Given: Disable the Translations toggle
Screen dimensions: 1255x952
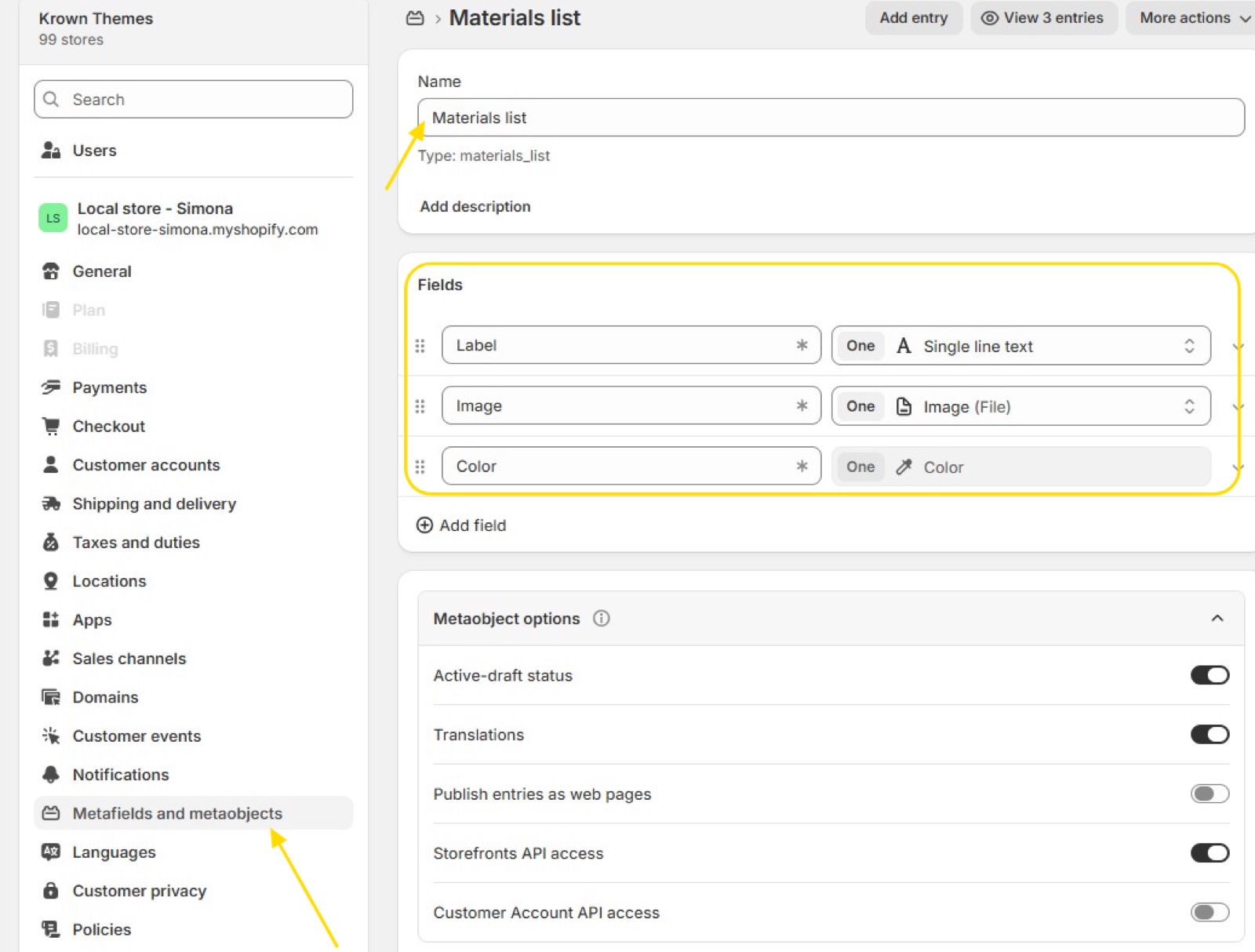Looking at the screenshot, I should 1210,735.
